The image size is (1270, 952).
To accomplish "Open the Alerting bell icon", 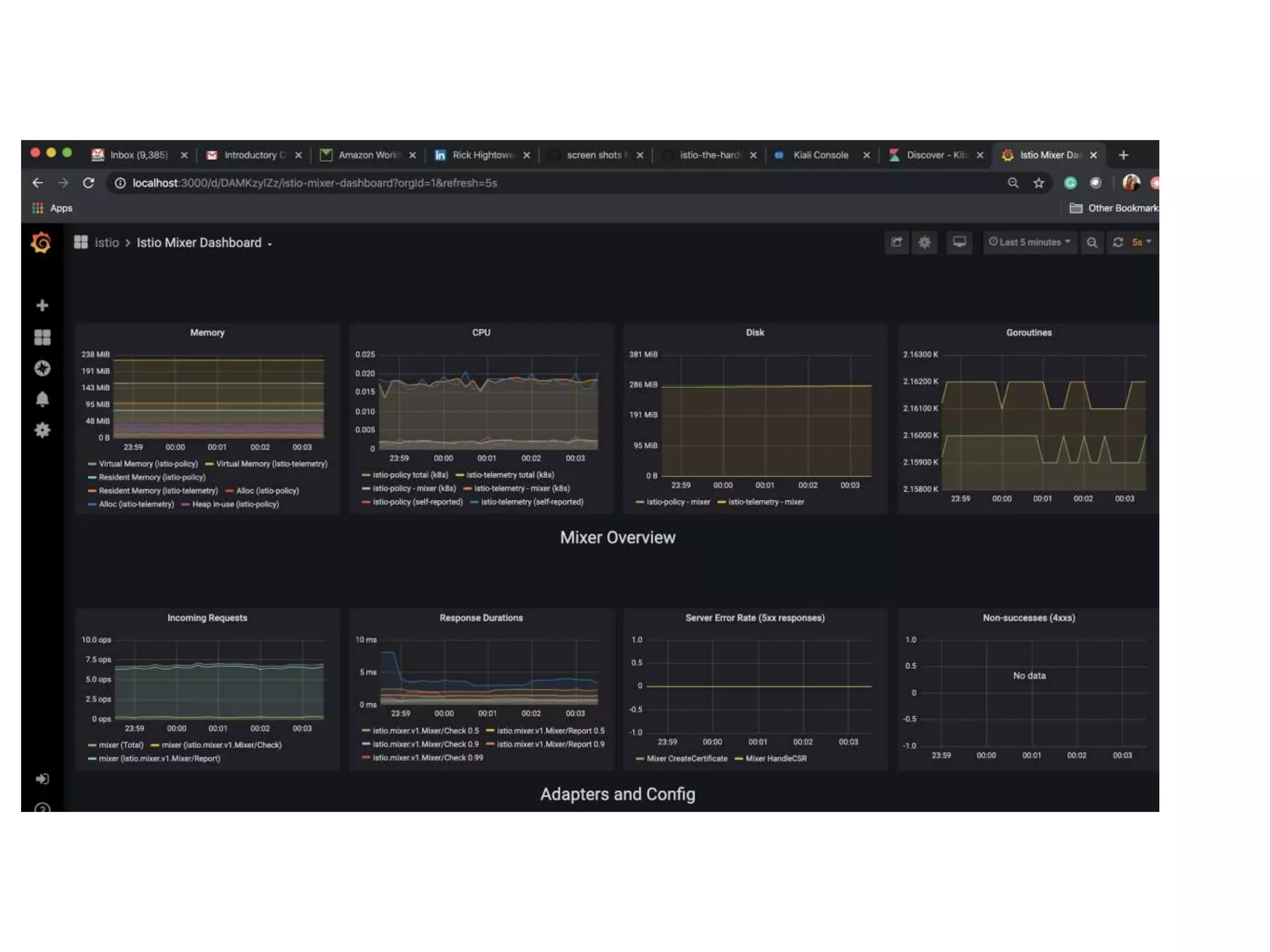I will [x=42, y=399].
